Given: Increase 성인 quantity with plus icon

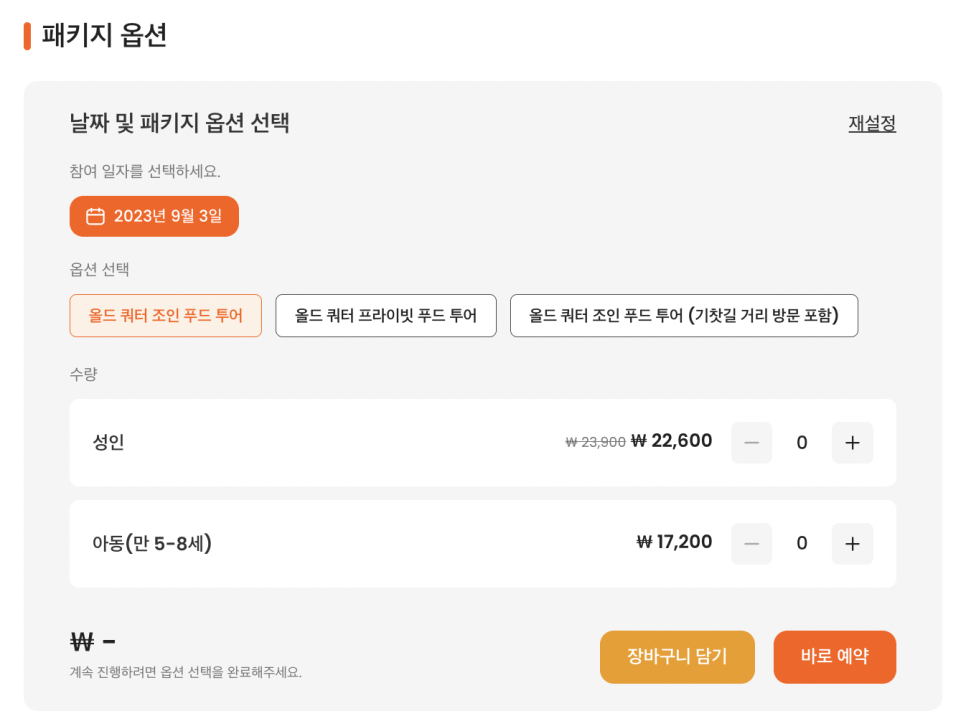Looking at the screenshot, I should pyautogui.click(x=852, y=442).
